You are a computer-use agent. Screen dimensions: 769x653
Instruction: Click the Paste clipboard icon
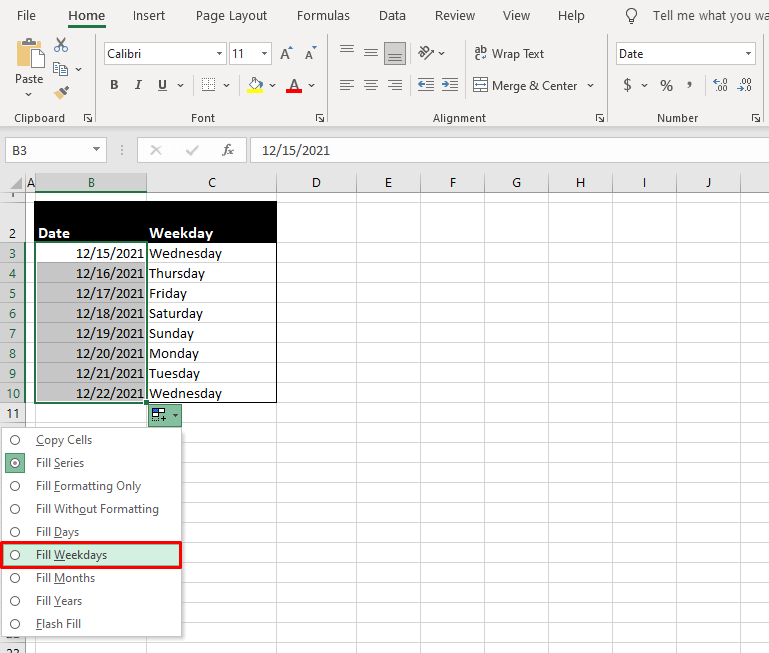pos(29,53)
